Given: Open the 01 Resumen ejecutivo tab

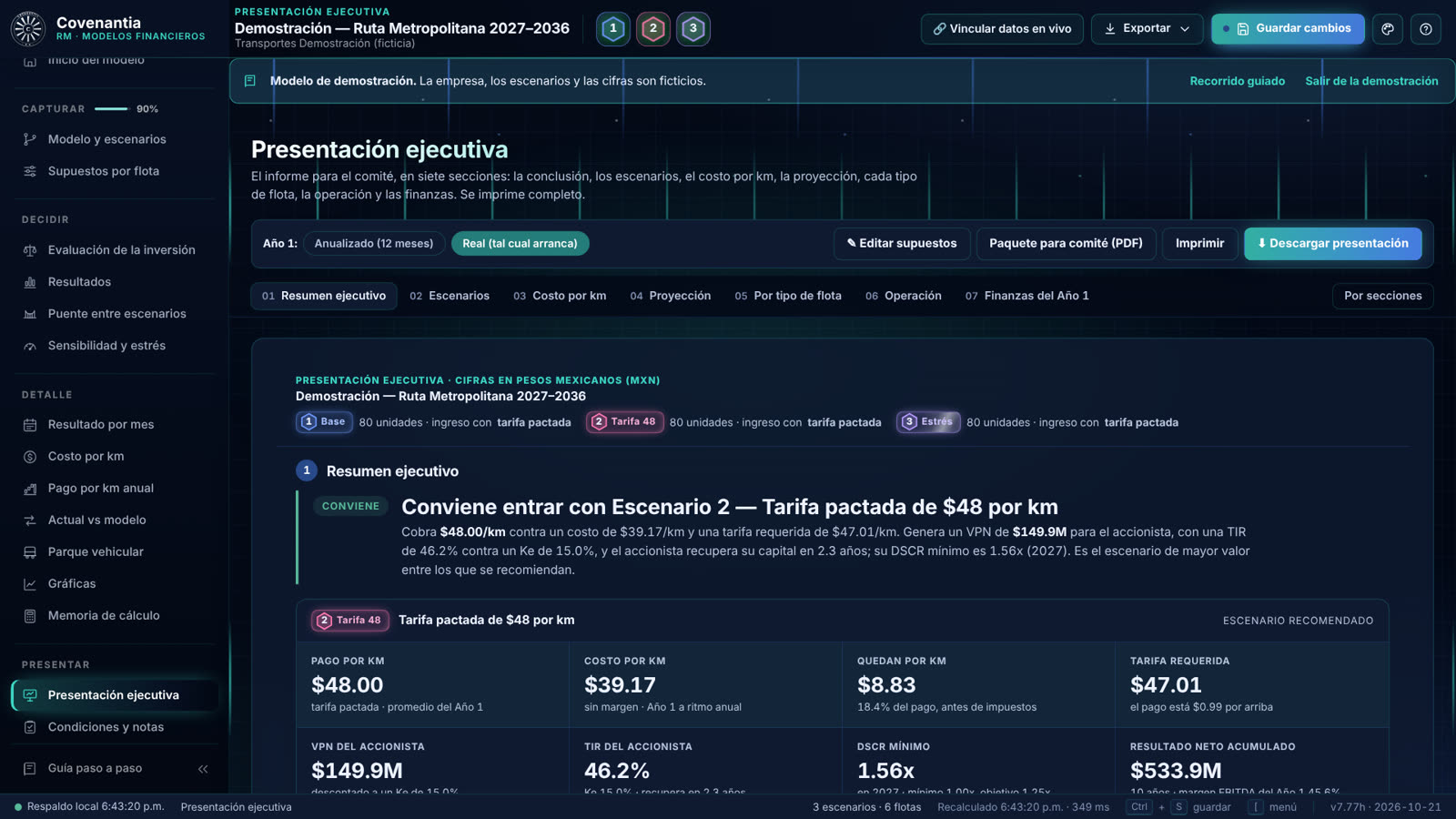Looking at the screenshot, I should click(x=324, y=296).
